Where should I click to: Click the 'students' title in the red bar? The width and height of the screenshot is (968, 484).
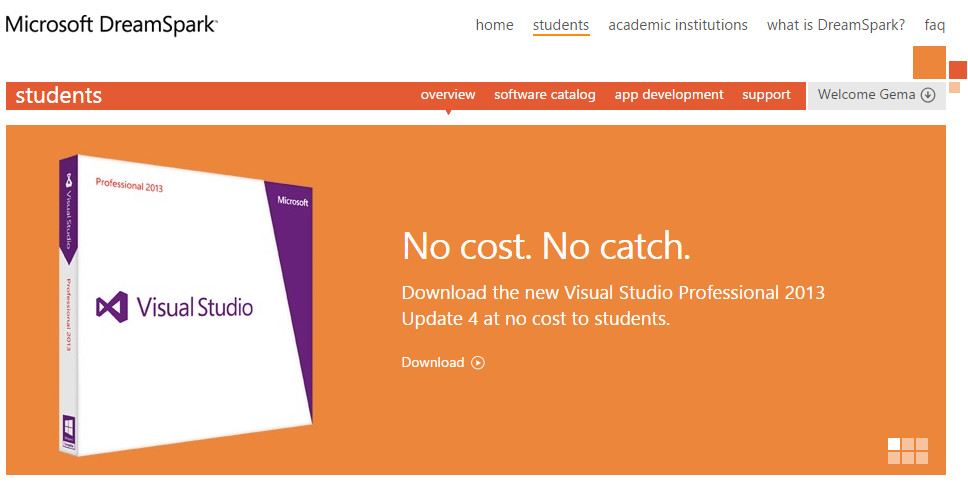[59, 96]
